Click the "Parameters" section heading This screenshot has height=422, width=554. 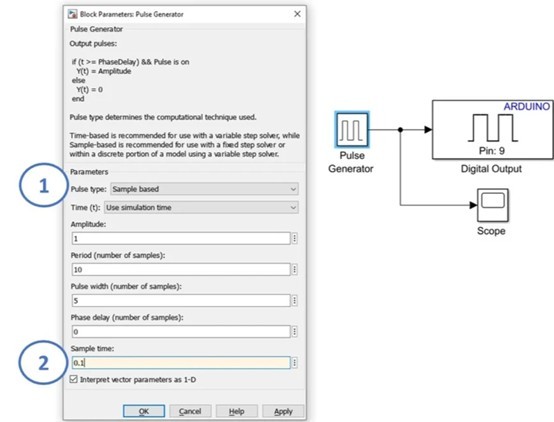point(89,172)
